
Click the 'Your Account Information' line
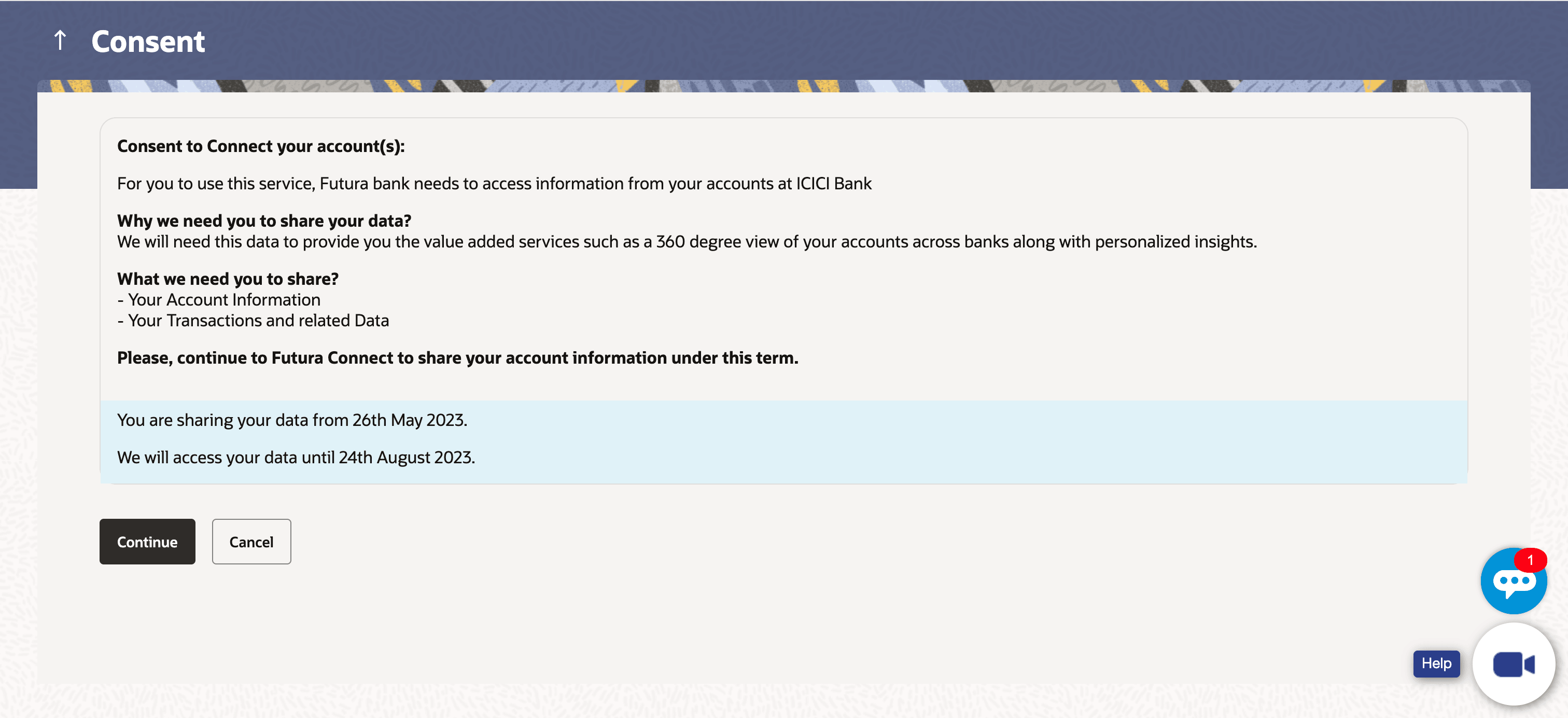223,300
